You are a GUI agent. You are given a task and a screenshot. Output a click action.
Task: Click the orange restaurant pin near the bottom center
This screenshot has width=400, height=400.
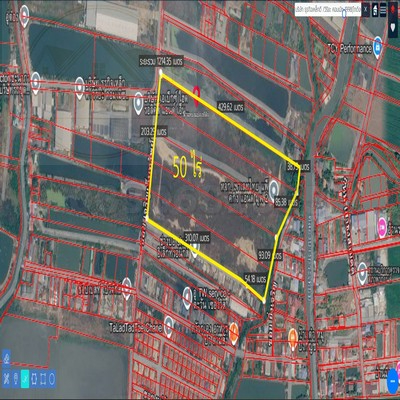(234, 333)
